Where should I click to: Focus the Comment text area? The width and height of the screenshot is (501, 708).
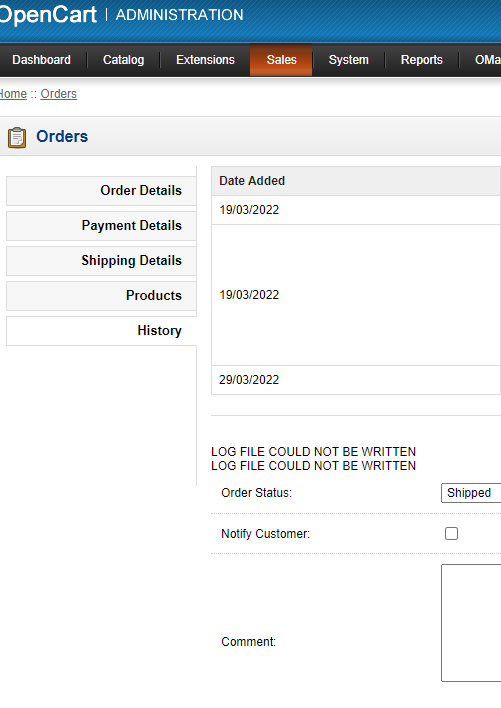(471, 623)
